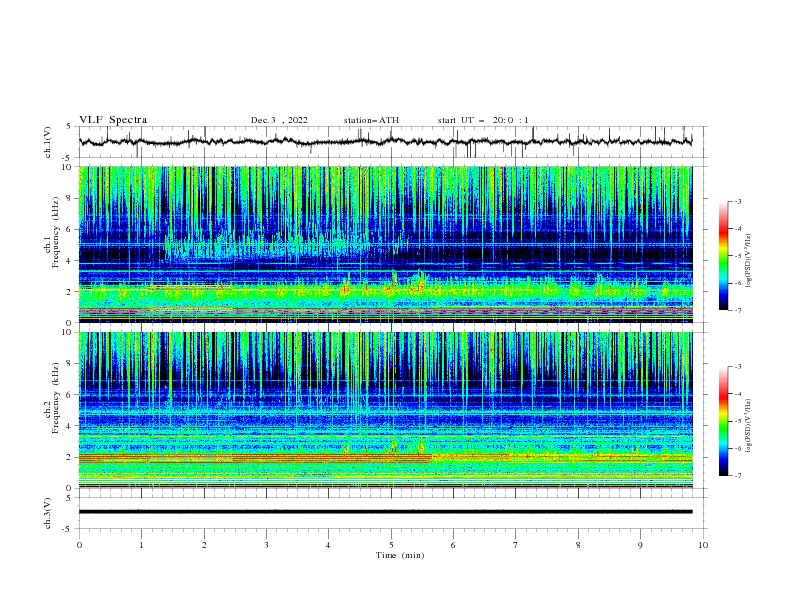
Task: Click the ch.1 "Frequency (kHz)" axis label
Action: (56, 233)
